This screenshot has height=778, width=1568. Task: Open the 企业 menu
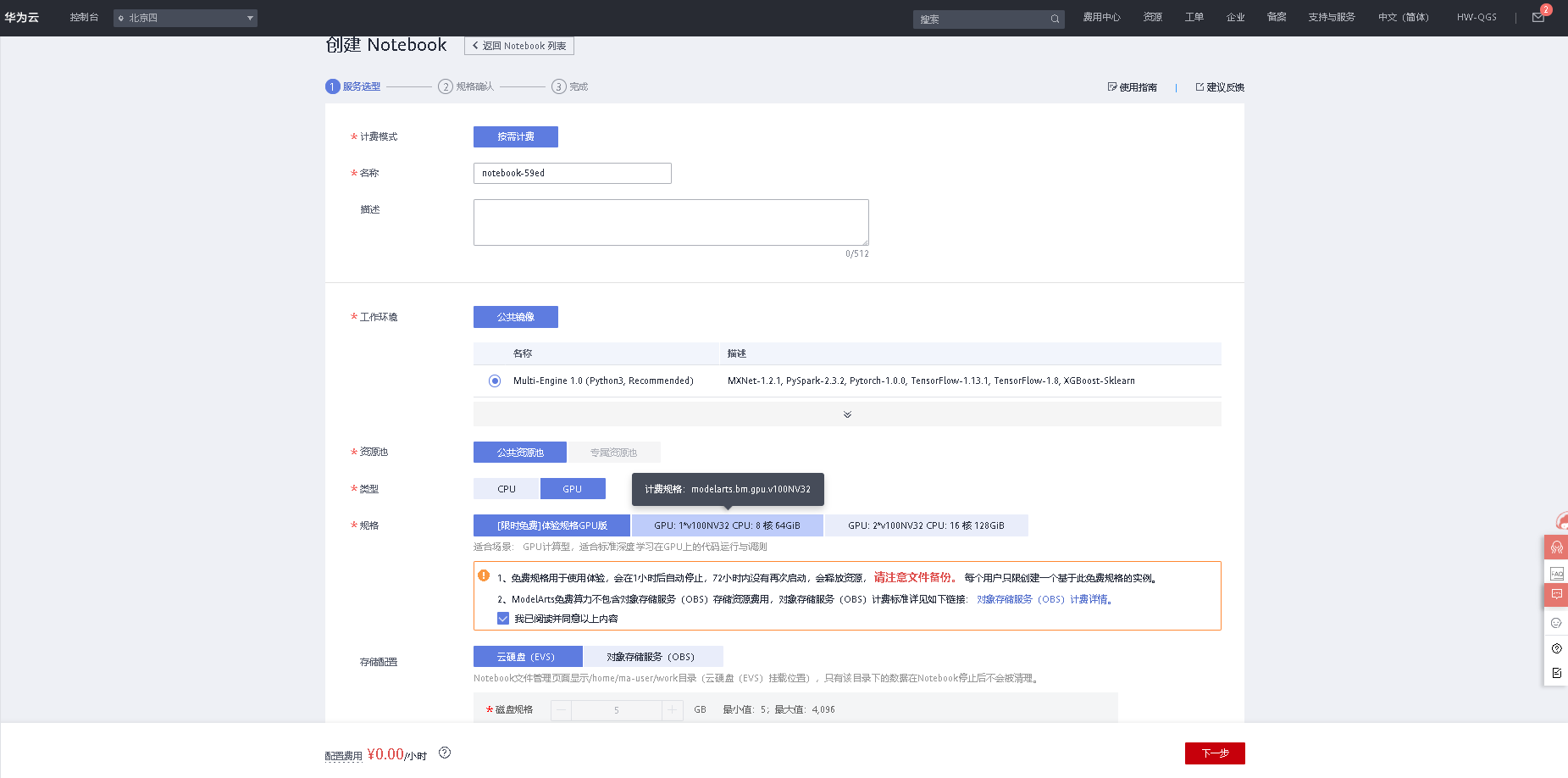1236,17
